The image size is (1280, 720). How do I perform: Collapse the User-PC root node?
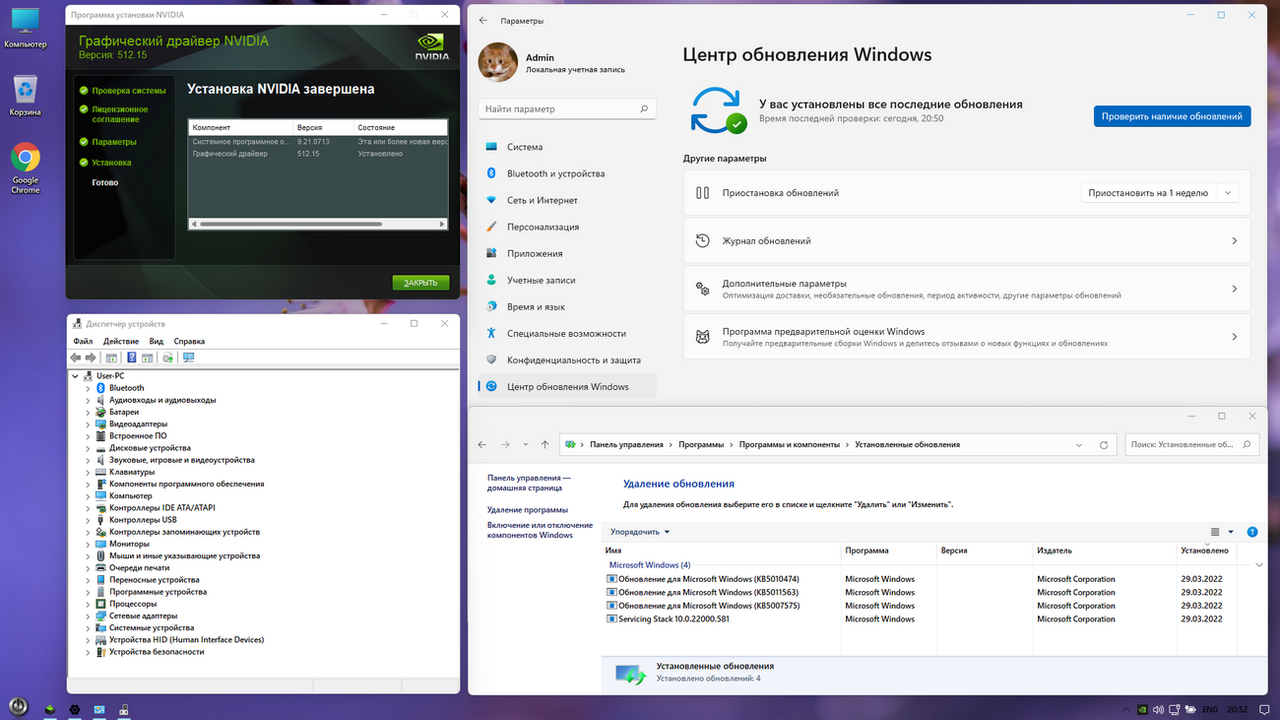75,376
